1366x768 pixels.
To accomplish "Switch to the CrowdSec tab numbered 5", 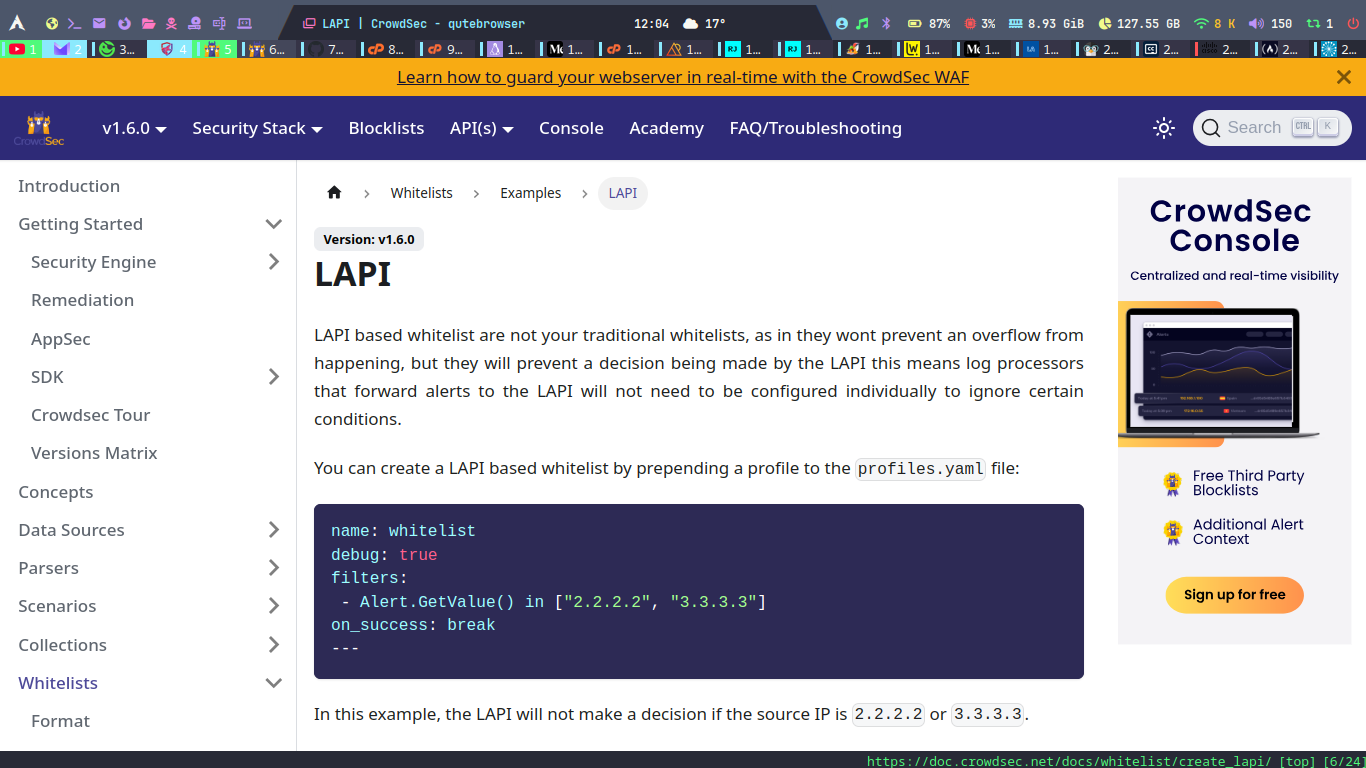I will click(x=215, y=48).
